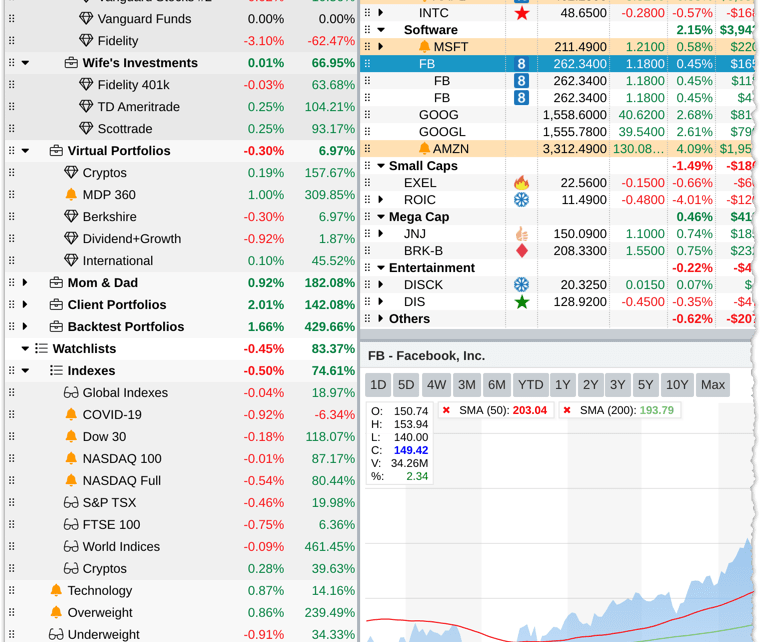
Task: Expand the Client Portfolios group
Action: (25, 305)
